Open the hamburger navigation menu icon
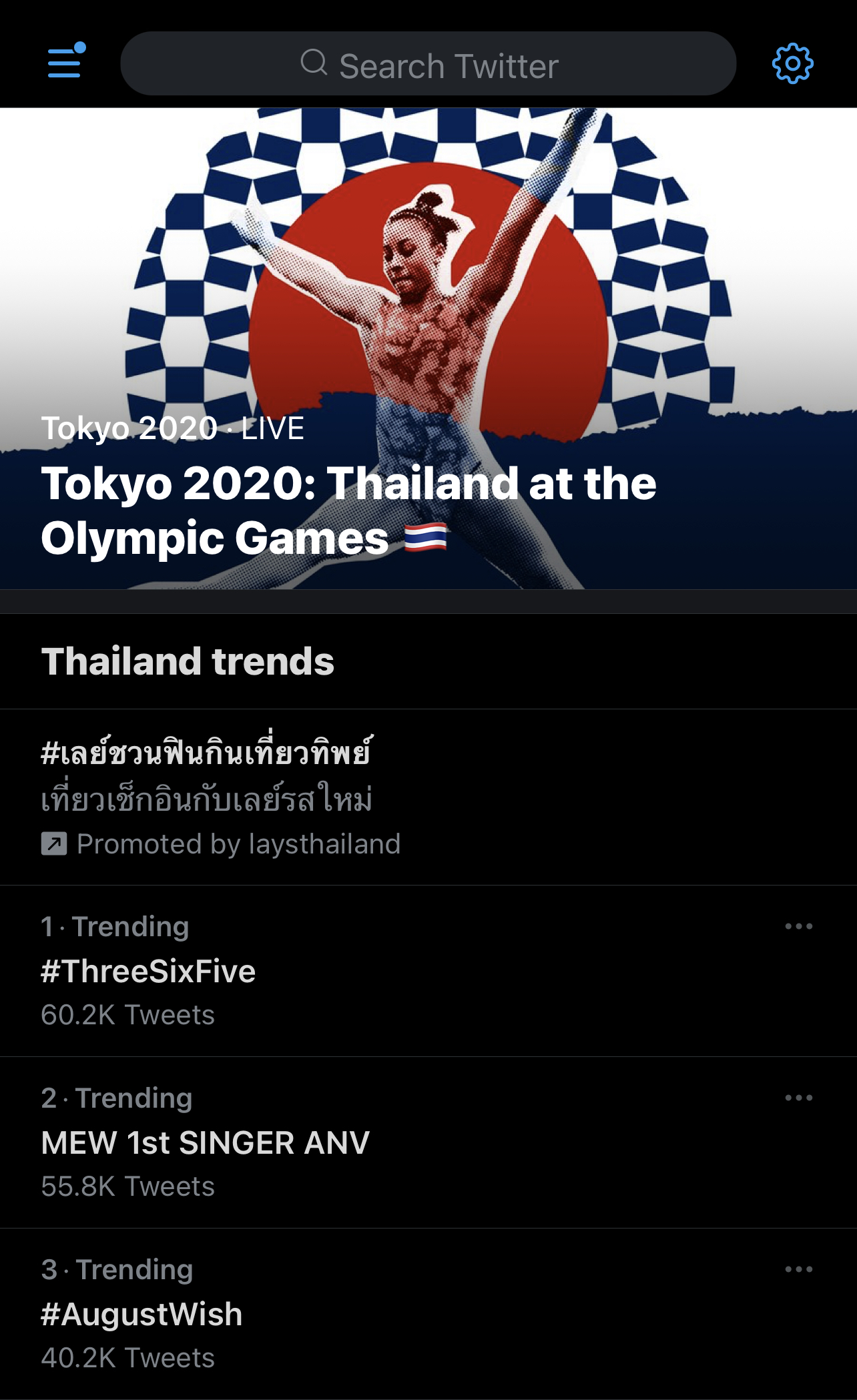 (x=65, y=63)
